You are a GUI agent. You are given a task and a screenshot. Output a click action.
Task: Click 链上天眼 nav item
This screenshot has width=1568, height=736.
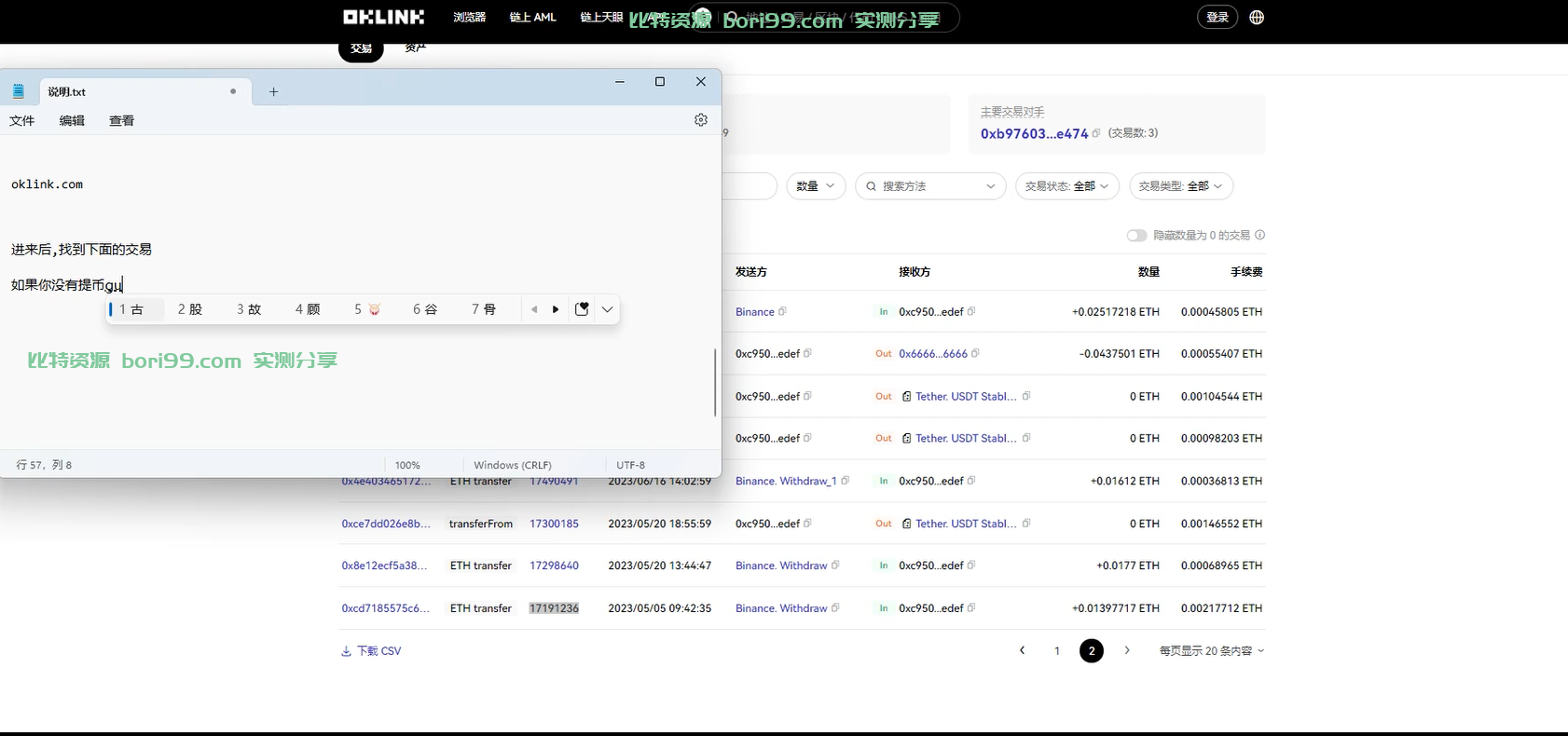(x=601, y=17)
